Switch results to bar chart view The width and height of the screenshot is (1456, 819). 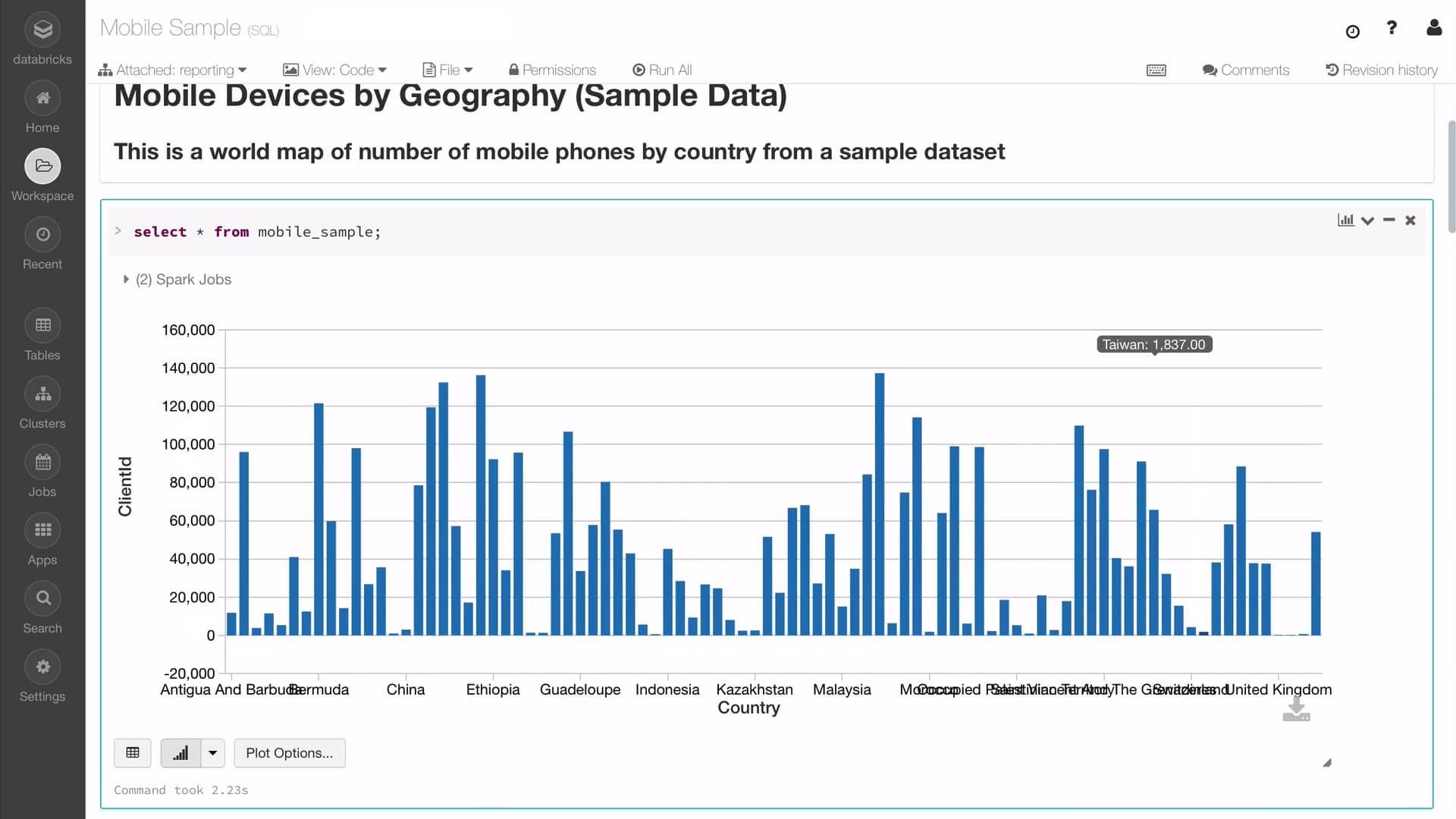pyautogui.click(x=180, y=753)
